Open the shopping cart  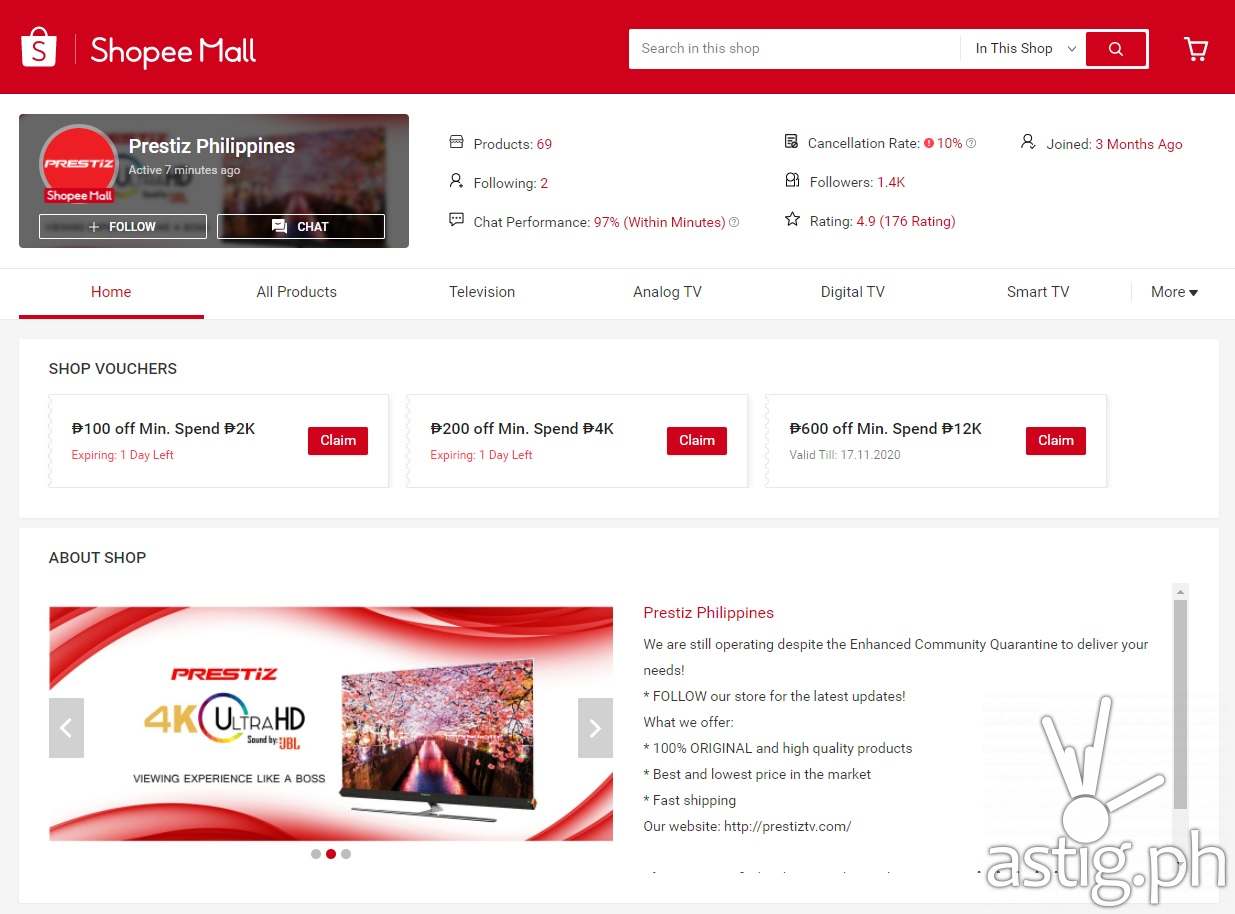click(x=1195, y=49)
